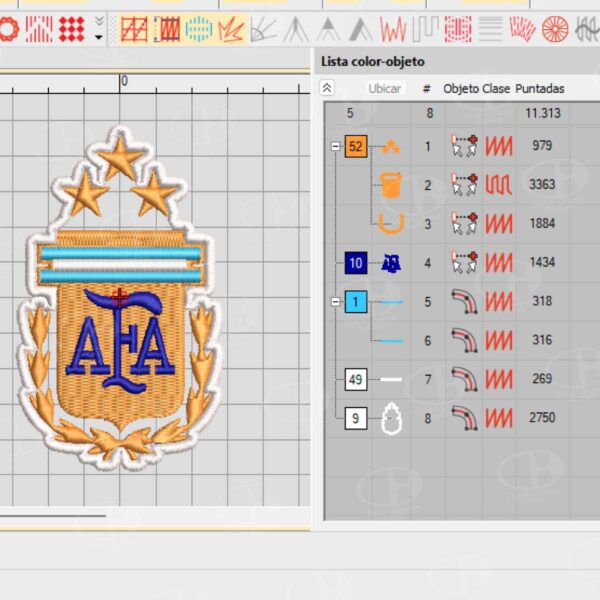
Task: Click the greyed outlined triangle stitch tool
Action: [x=296, y=29]
